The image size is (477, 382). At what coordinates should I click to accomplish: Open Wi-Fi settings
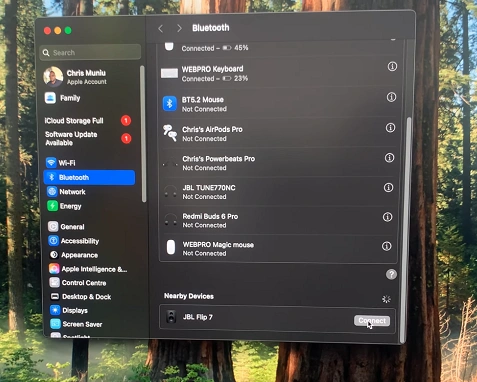click(x=61, y=163)
